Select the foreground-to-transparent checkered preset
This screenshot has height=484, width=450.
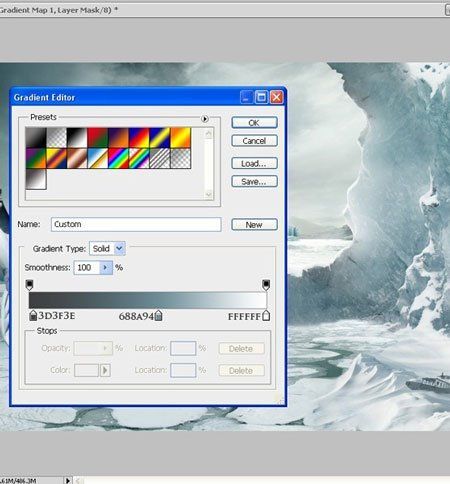tap(57, 137)
